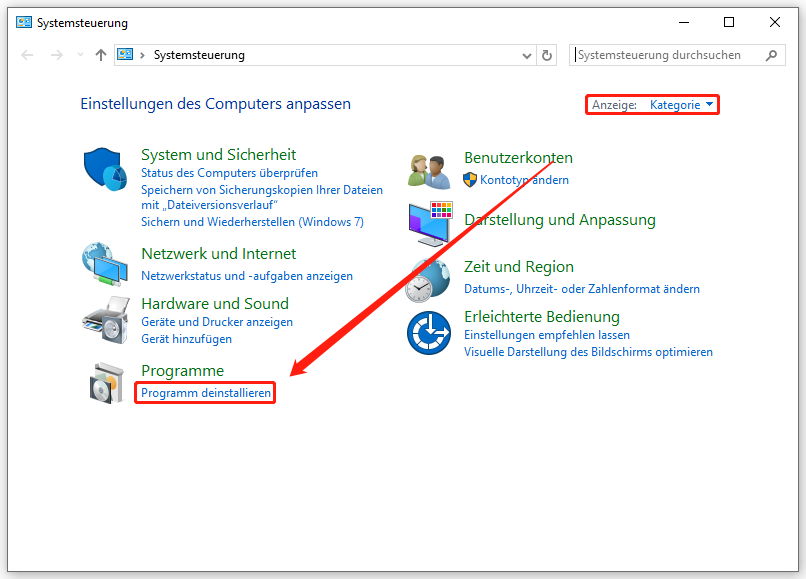Viewport: 806px width, 579px height.
Task: Click the Zeit und Region clock icon
Action: 428,277
